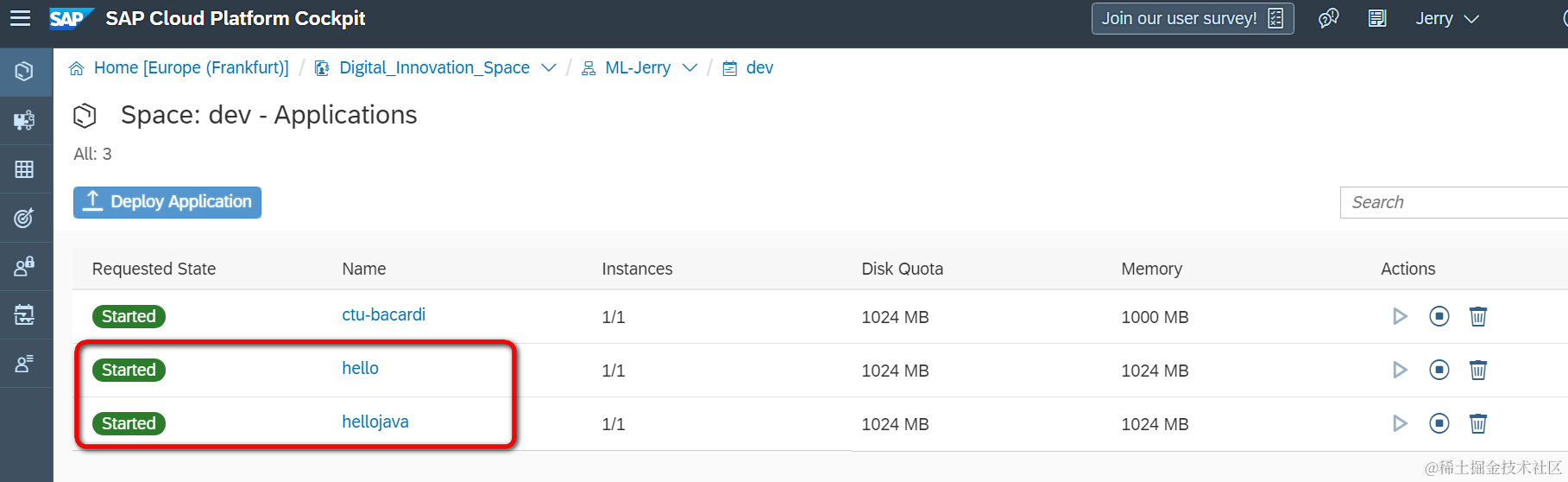
Task: Click the Started status of hello
Action: click(129, 370)
